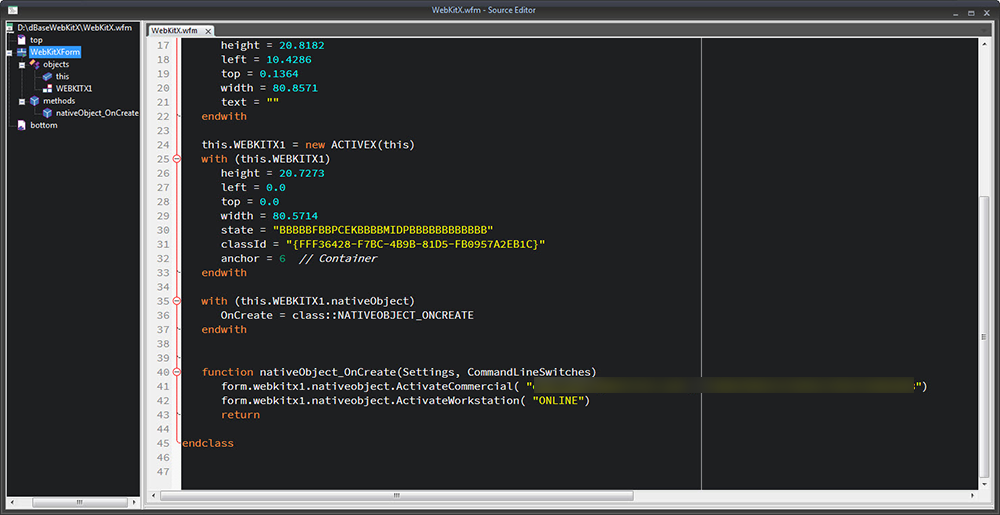Click the editor horizontal scrollbar left arrow
Viewport: 1000px width, 515px height.
coord(153,495)
